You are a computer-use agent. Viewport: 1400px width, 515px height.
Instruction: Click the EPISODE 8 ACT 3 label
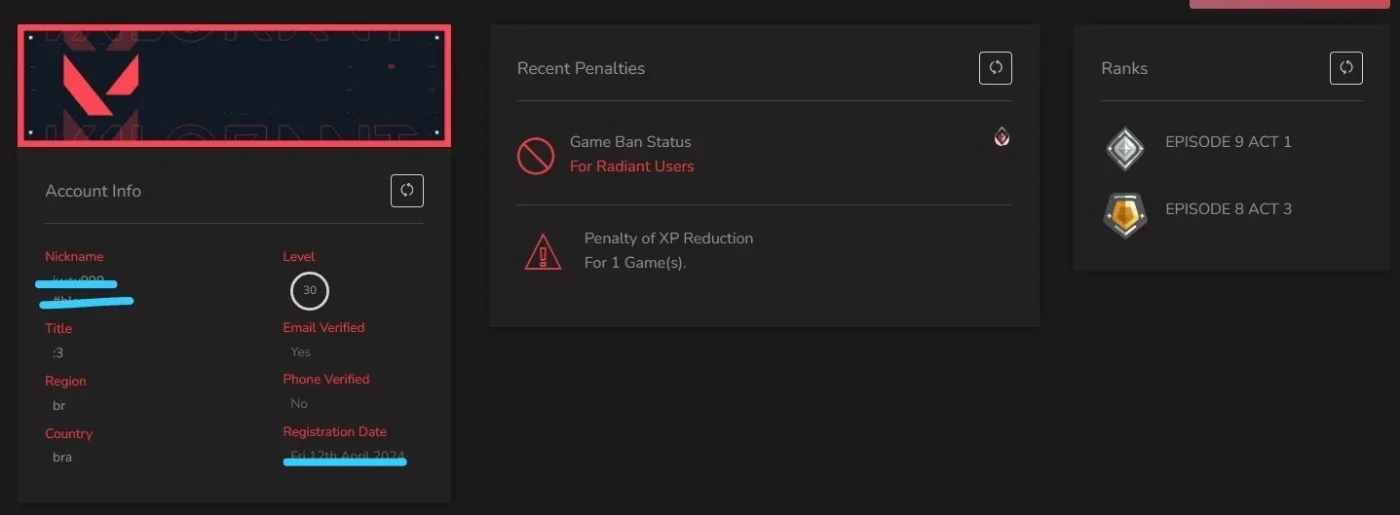click(x=1228, y=209)
